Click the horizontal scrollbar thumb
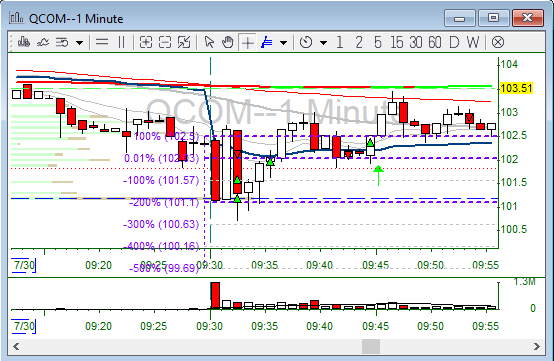 click(x=371, y=347)
